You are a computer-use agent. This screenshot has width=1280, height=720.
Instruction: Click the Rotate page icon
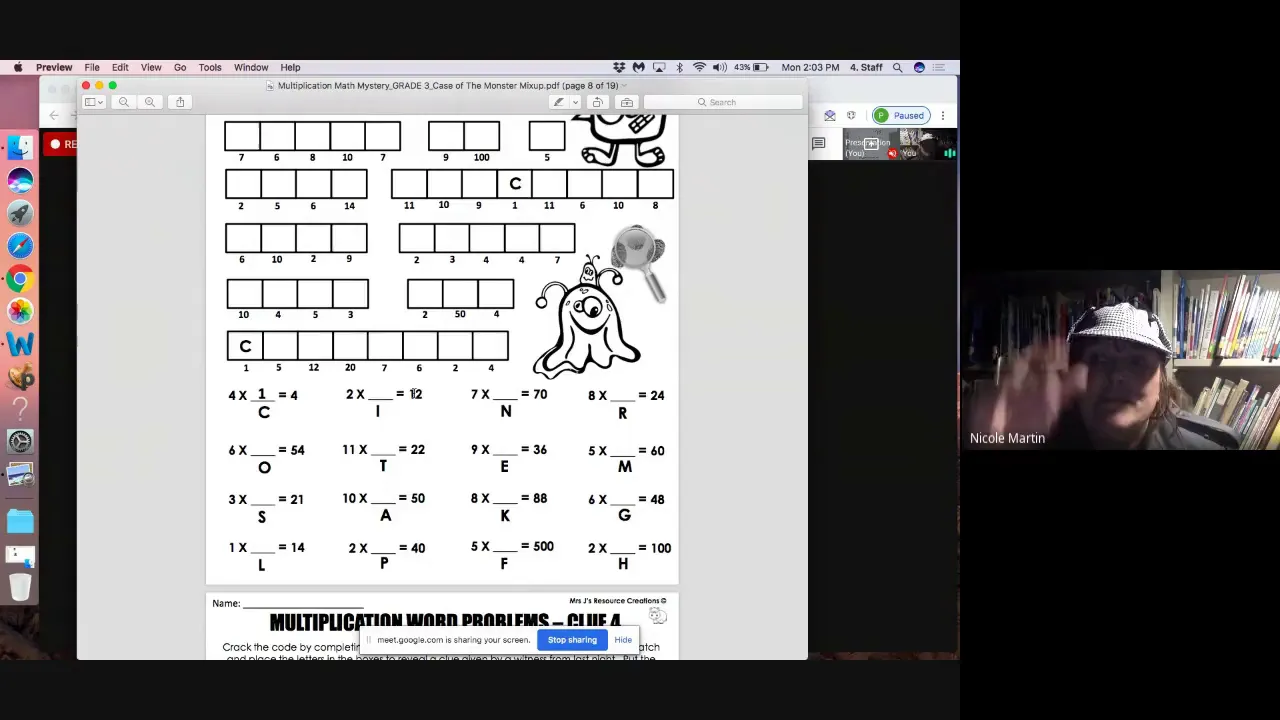pos(597,102)
